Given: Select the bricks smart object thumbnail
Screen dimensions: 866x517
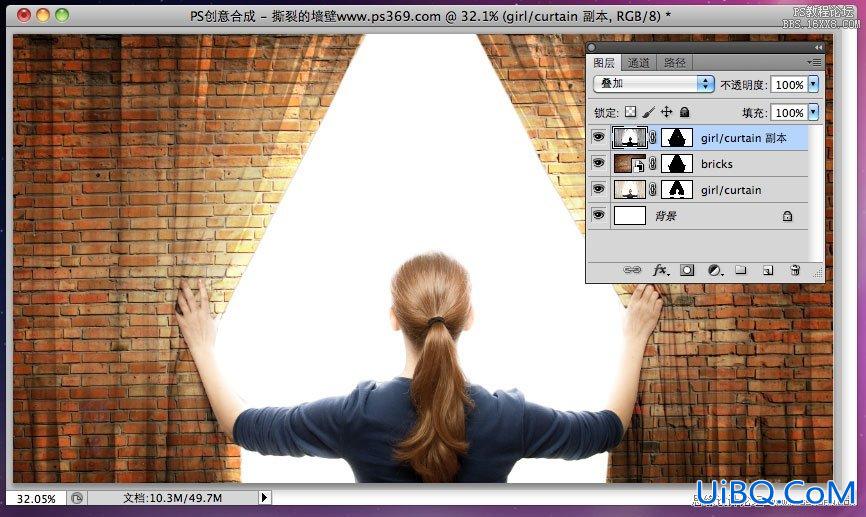Looking at the screenshot, I should click(x=630, y=163).
